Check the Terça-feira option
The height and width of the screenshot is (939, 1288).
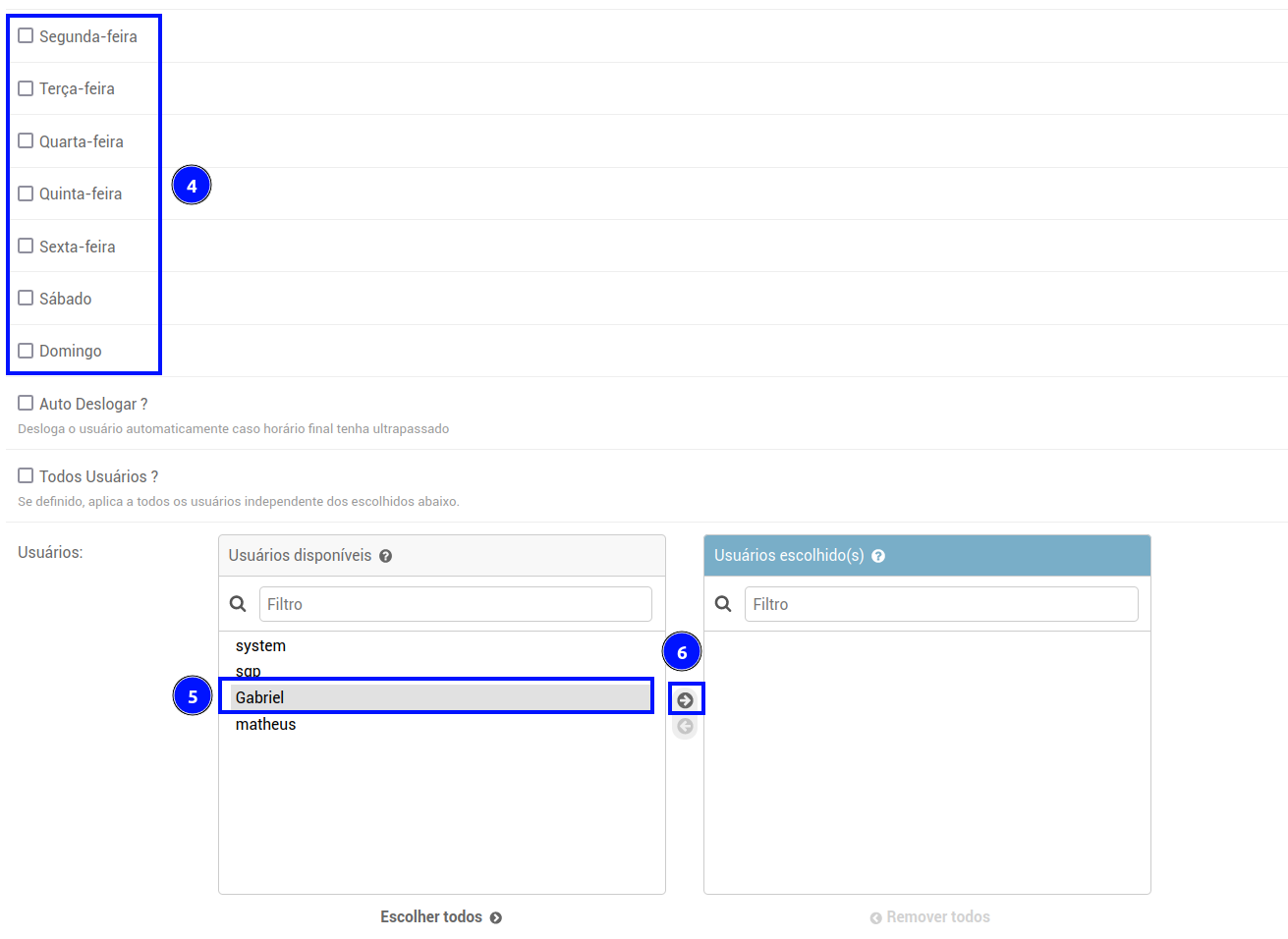tap(26, 88)
